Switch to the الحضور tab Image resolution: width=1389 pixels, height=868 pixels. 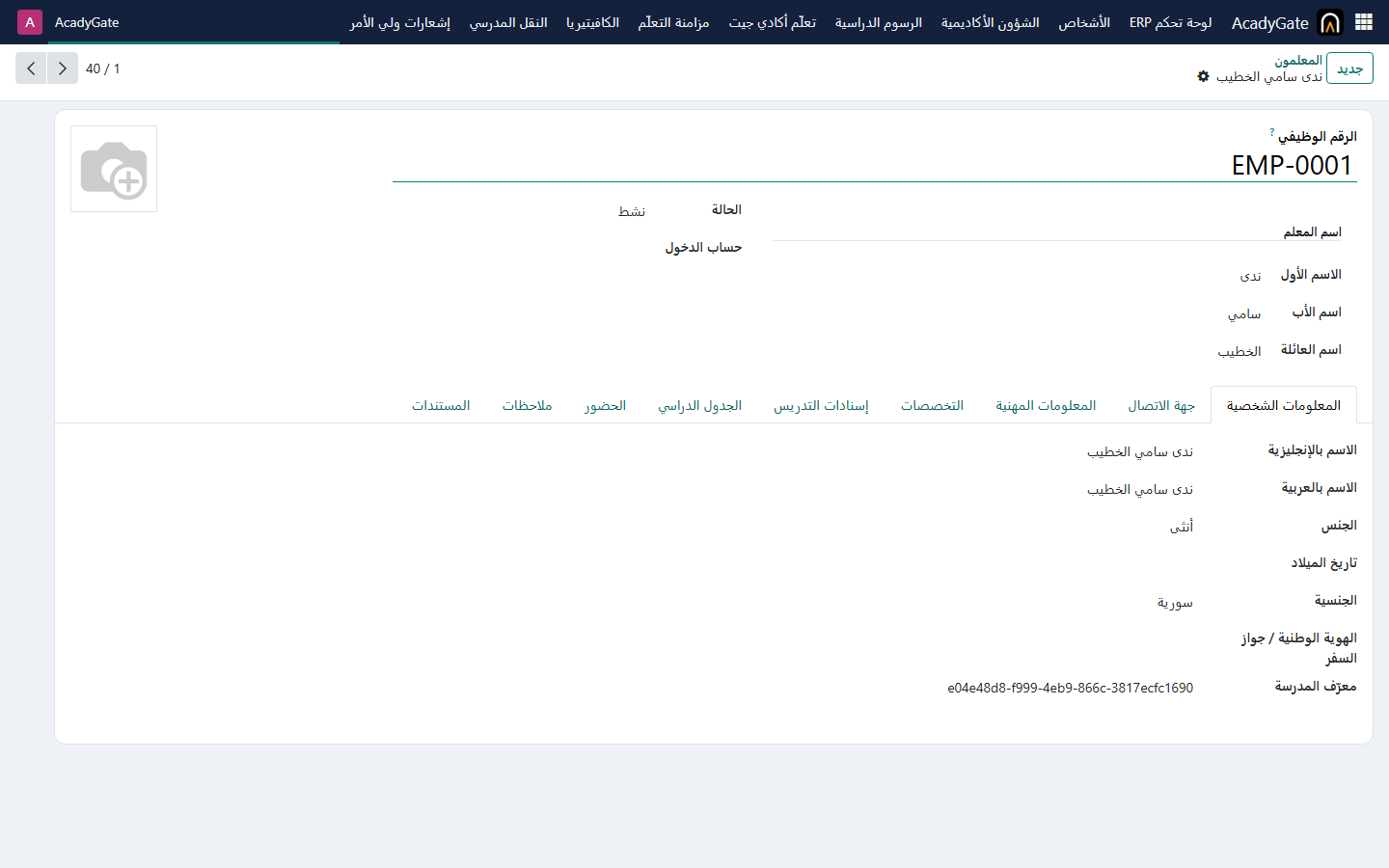pyautogui.click(x=605, y=405)
